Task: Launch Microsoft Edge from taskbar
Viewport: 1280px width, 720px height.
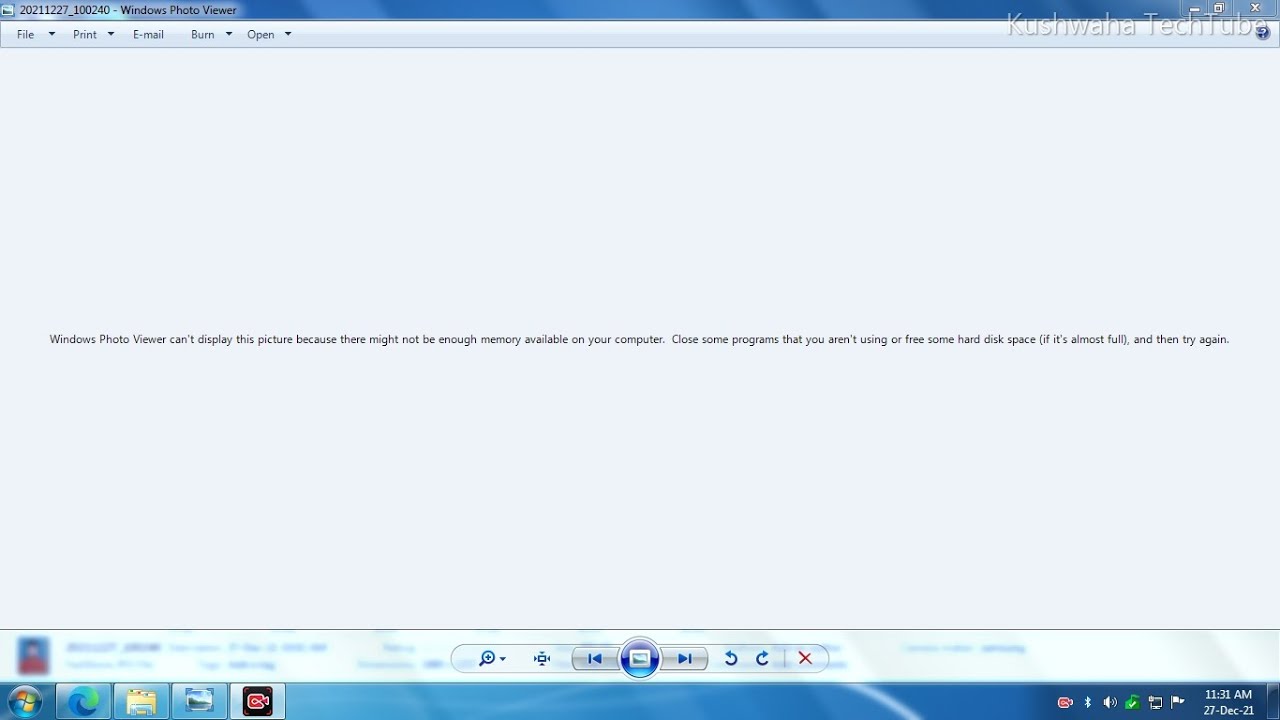Action: click(83, 702)
